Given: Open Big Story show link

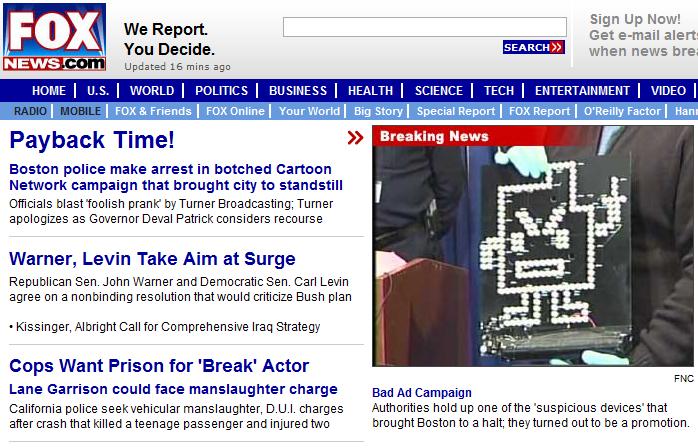Looking at the screenshot, I should 378,111.
